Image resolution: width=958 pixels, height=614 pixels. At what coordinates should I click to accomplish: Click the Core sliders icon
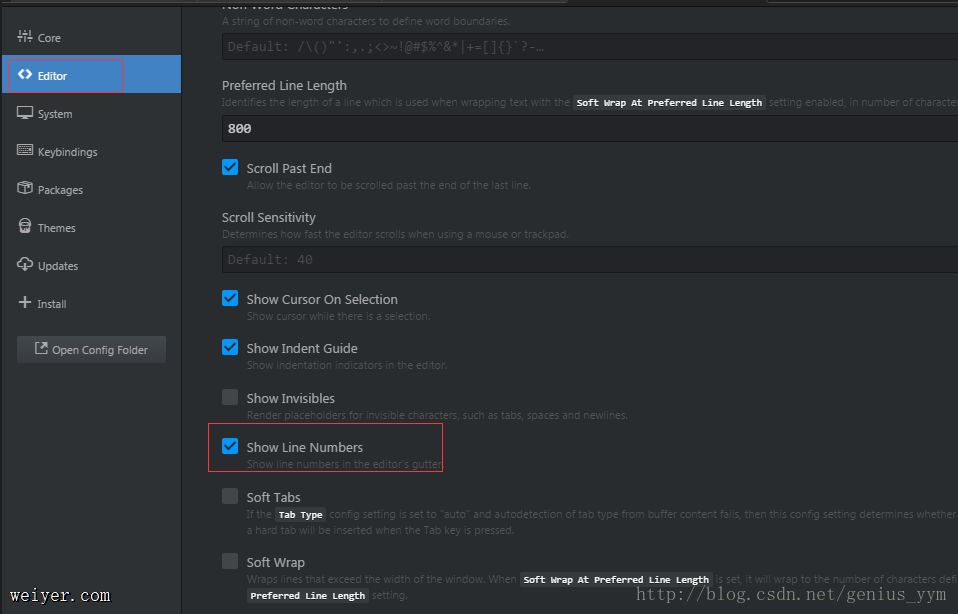click(x=25, y=37)
